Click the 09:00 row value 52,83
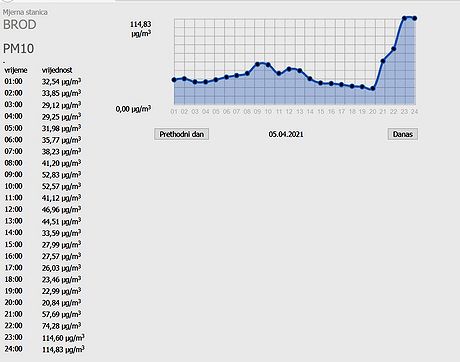 coord(61,175)
